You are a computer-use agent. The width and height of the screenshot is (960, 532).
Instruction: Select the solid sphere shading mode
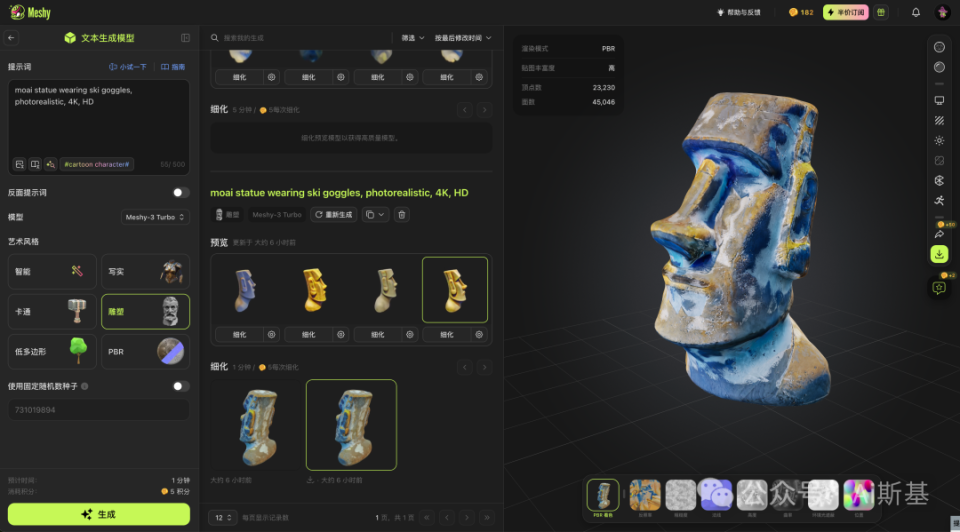point(939,67)
